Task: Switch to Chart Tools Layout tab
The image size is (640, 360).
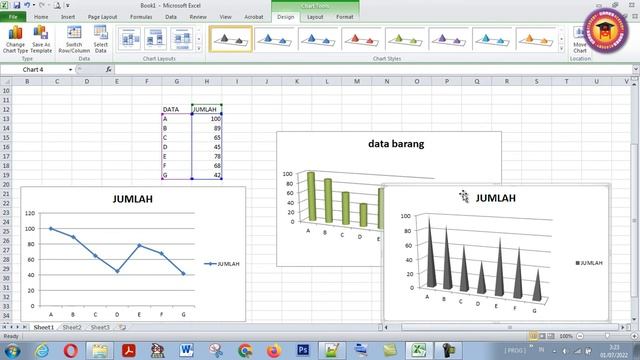Action: pyautogui.click(x=315, y=17)
